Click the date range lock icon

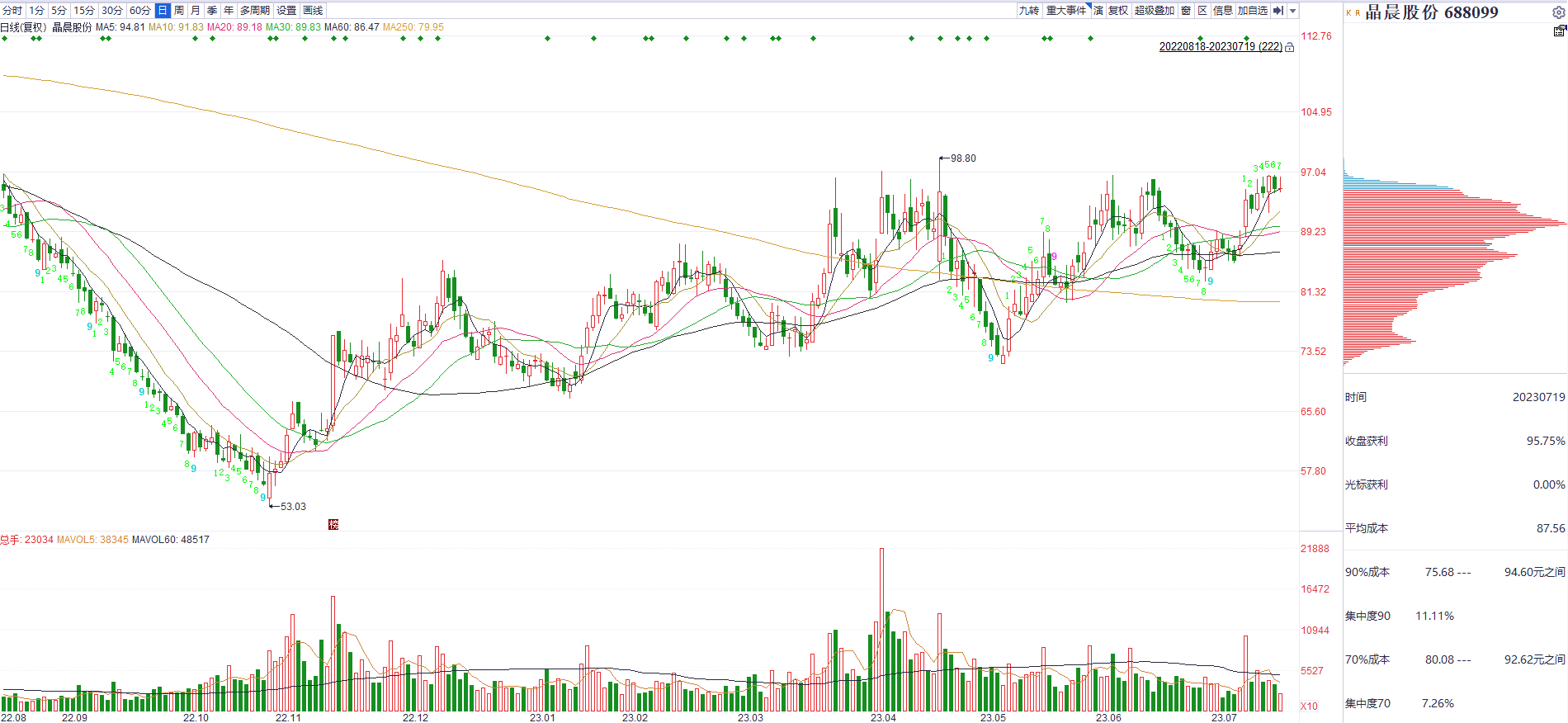(1290, 47)
